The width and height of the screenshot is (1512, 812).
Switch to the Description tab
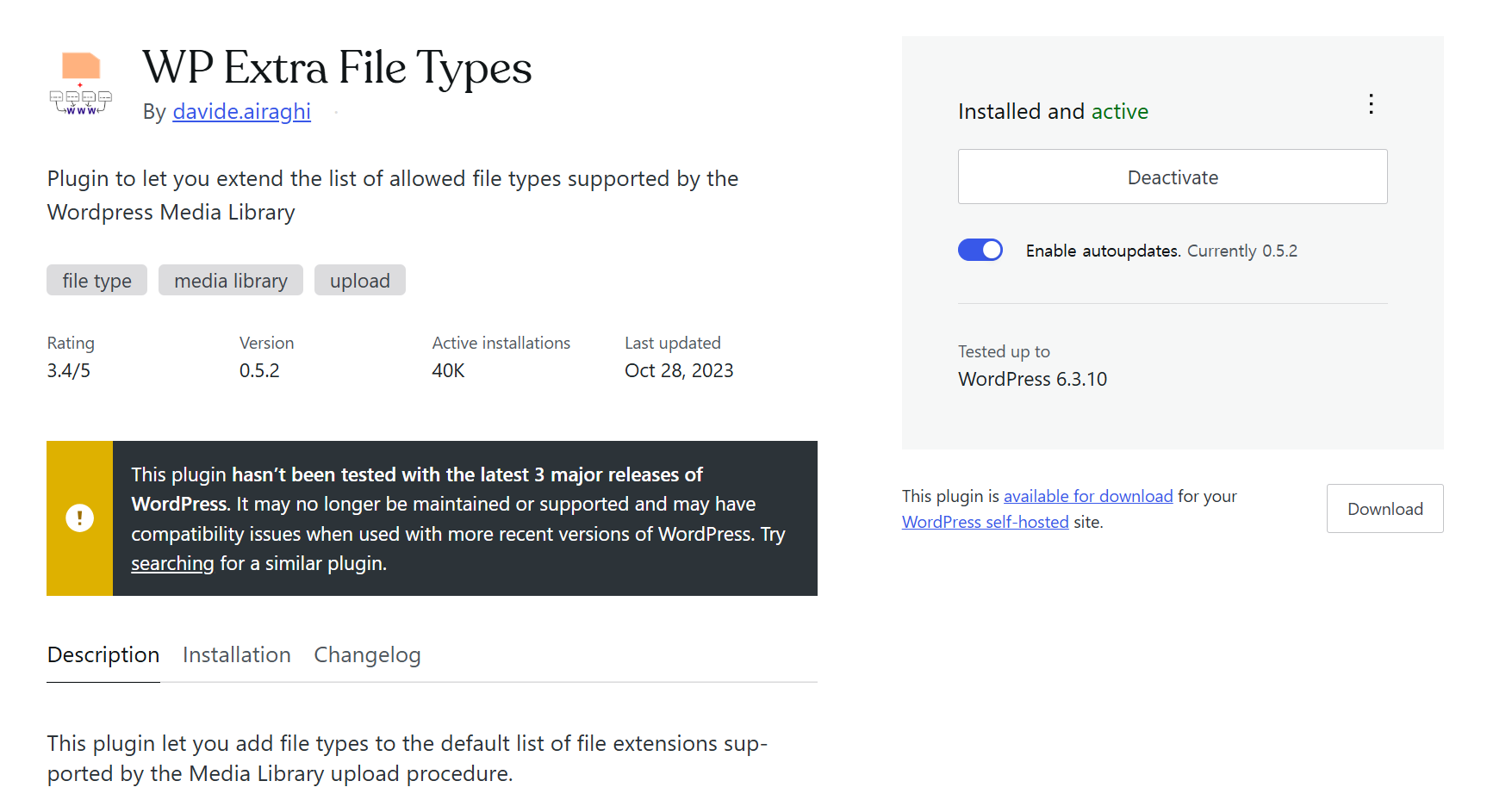103,655
